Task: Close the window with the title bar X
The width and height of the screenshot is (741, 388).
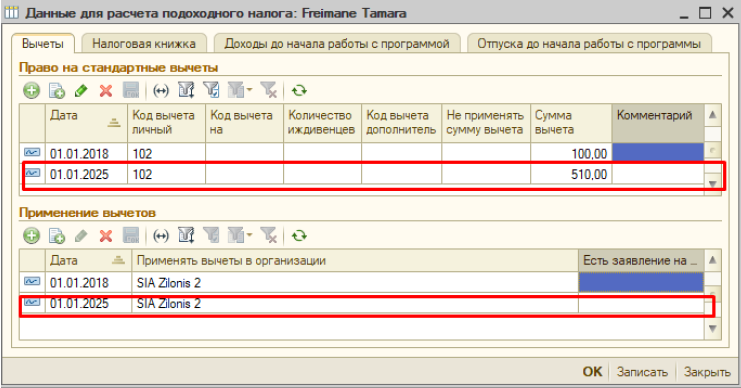Action: click(728, 13)
